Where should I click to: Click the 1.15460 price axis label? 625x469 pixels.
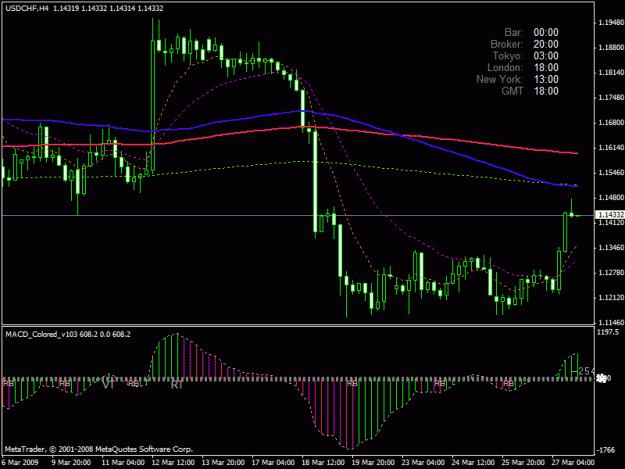611,173
